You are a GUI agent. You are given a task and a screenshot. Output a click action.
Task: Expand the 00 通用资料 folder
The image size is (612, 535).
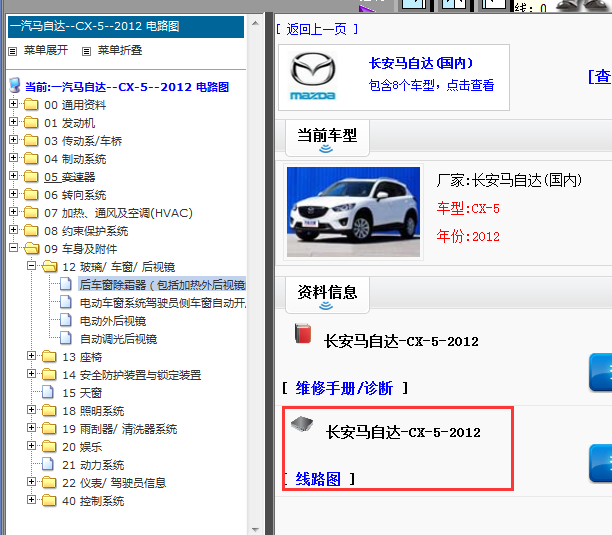13,104
